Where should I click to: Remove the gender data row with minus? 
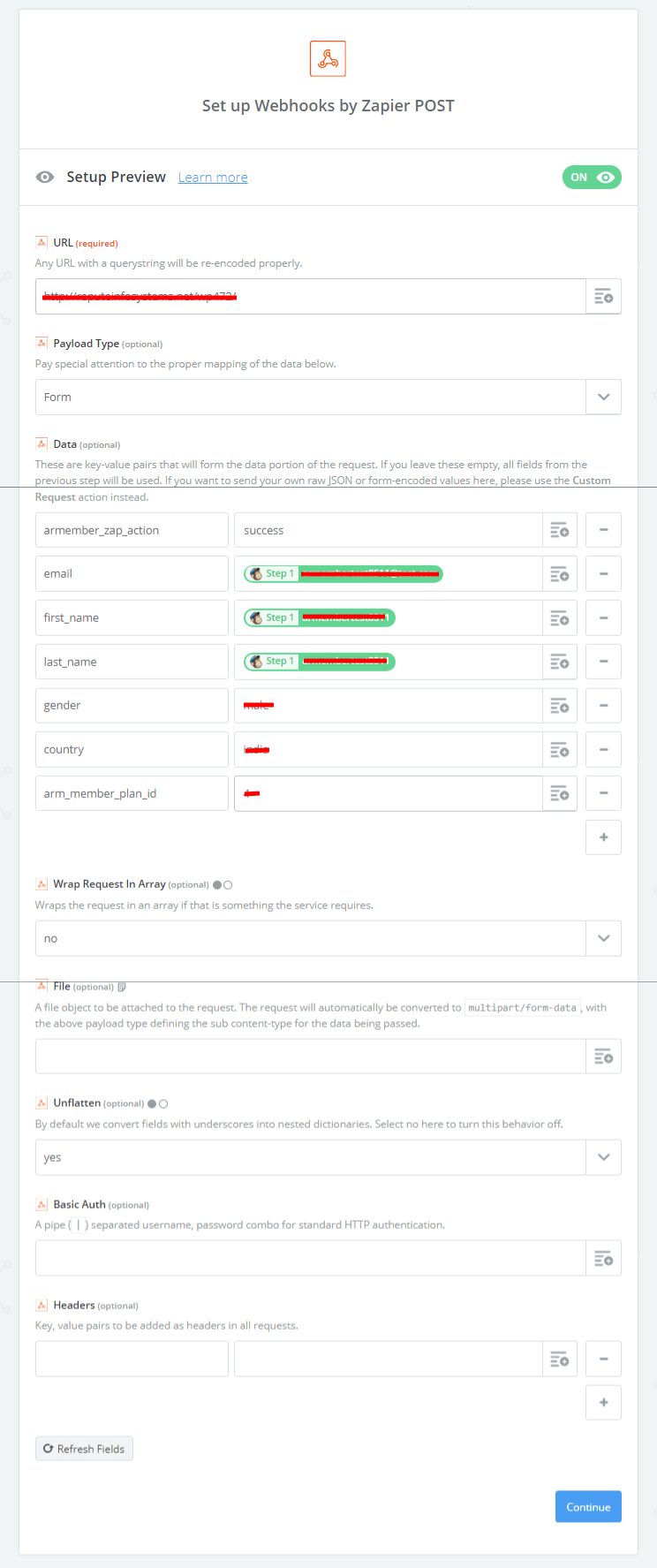pos(603,706)
